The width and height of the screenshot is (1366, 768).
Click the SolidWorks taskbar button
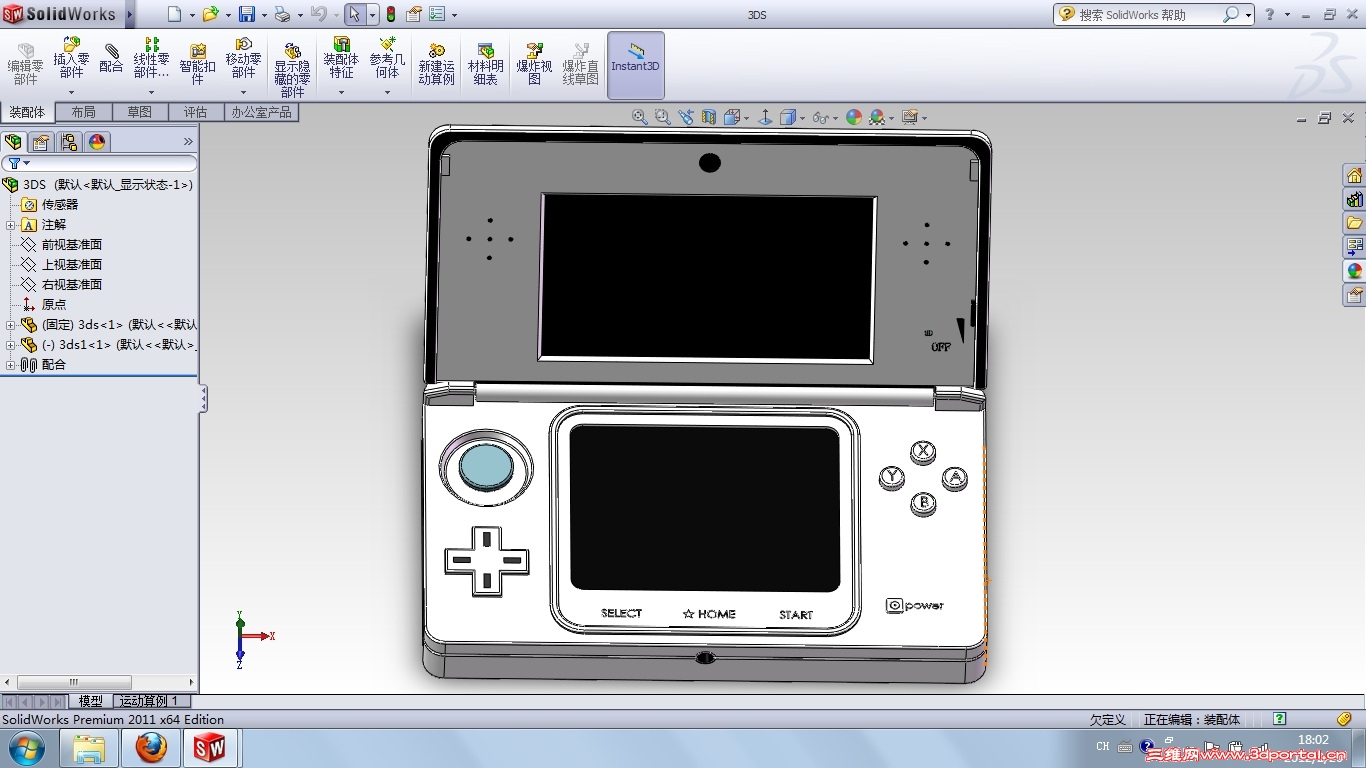(210, 748)
